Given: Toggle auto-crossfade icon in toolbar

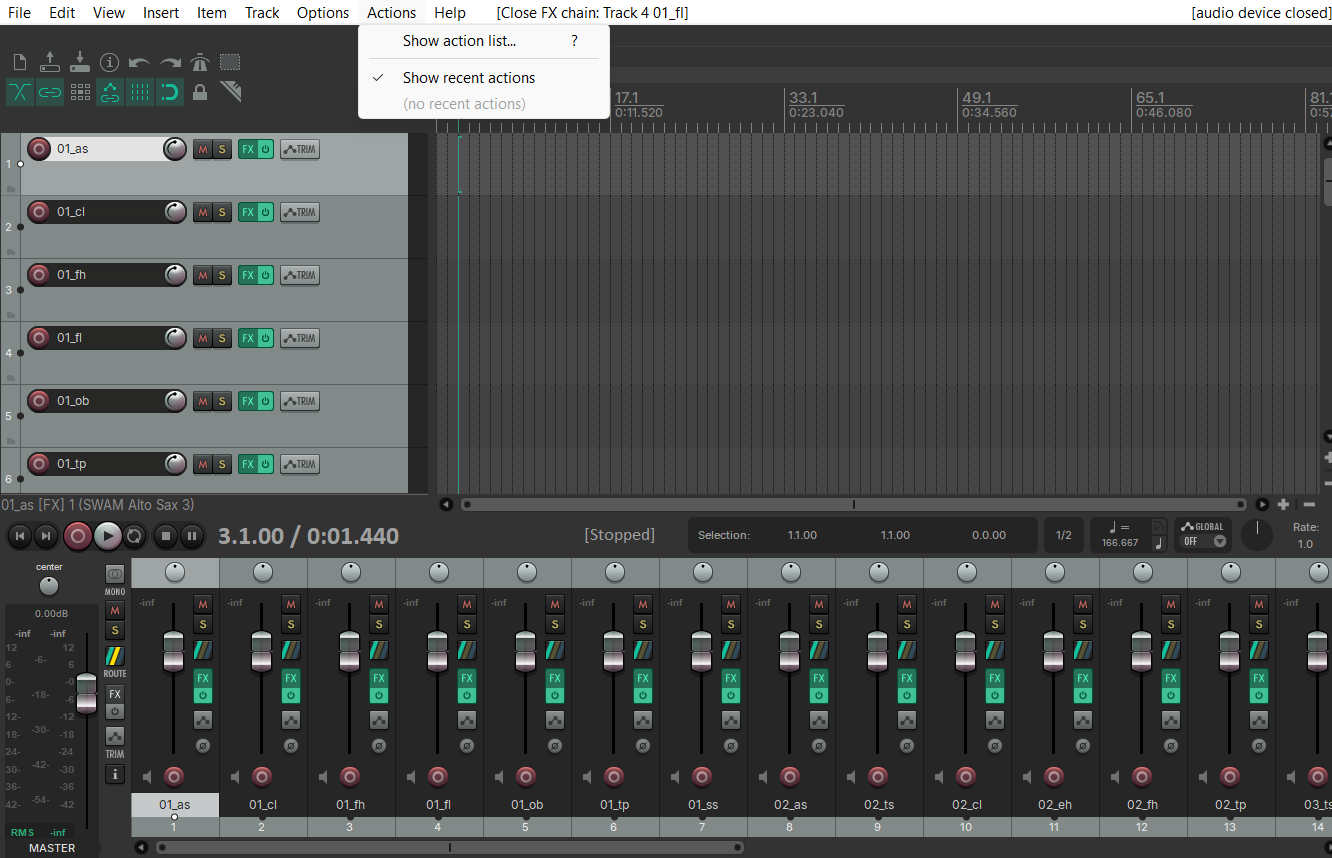Looking at the screenshot, I should click(x=20, y=92).
